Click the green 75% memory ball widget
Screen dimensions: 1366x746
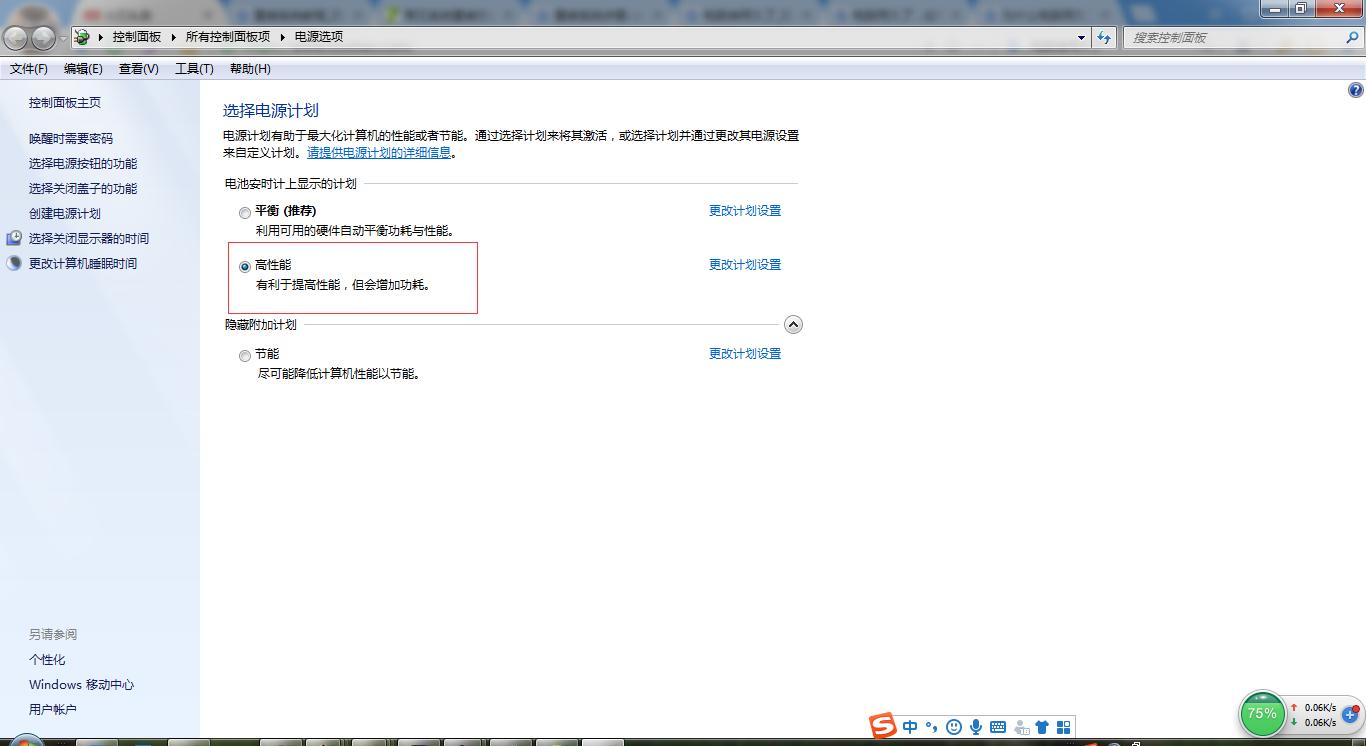click(x=1261, y=714)
